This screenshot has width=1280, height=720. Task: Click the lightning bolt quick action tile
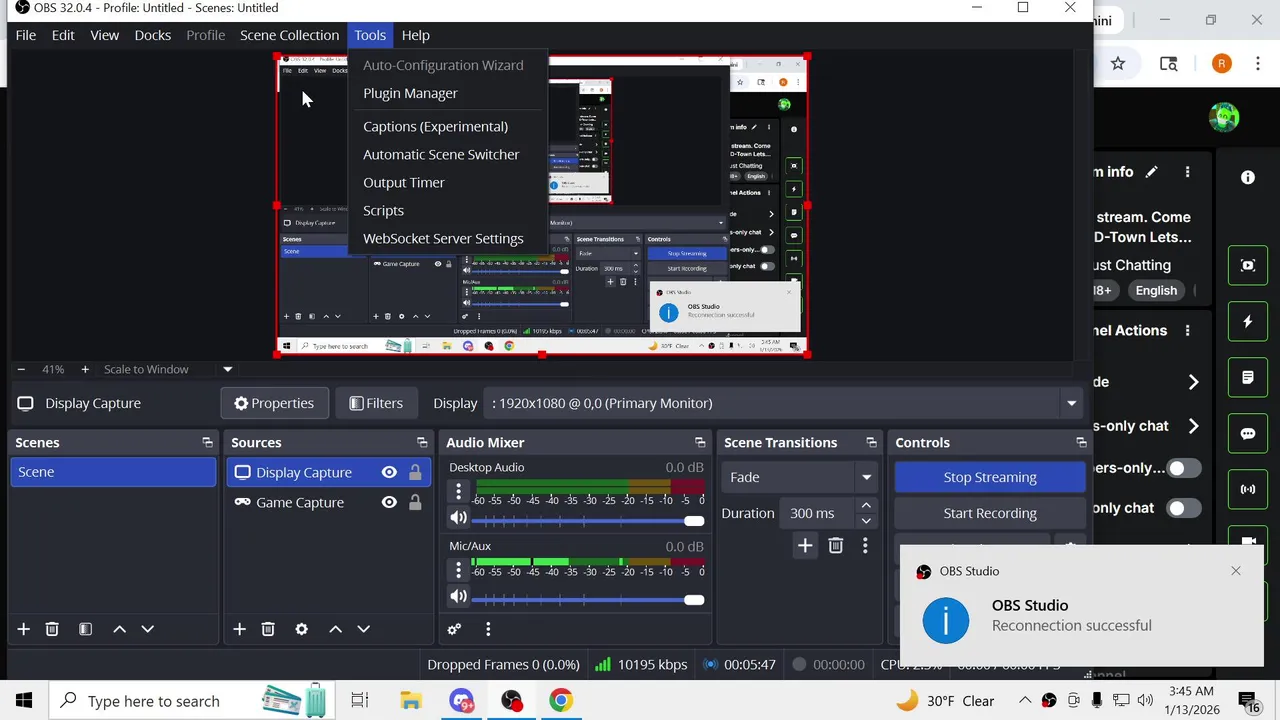click(1248, 322)
